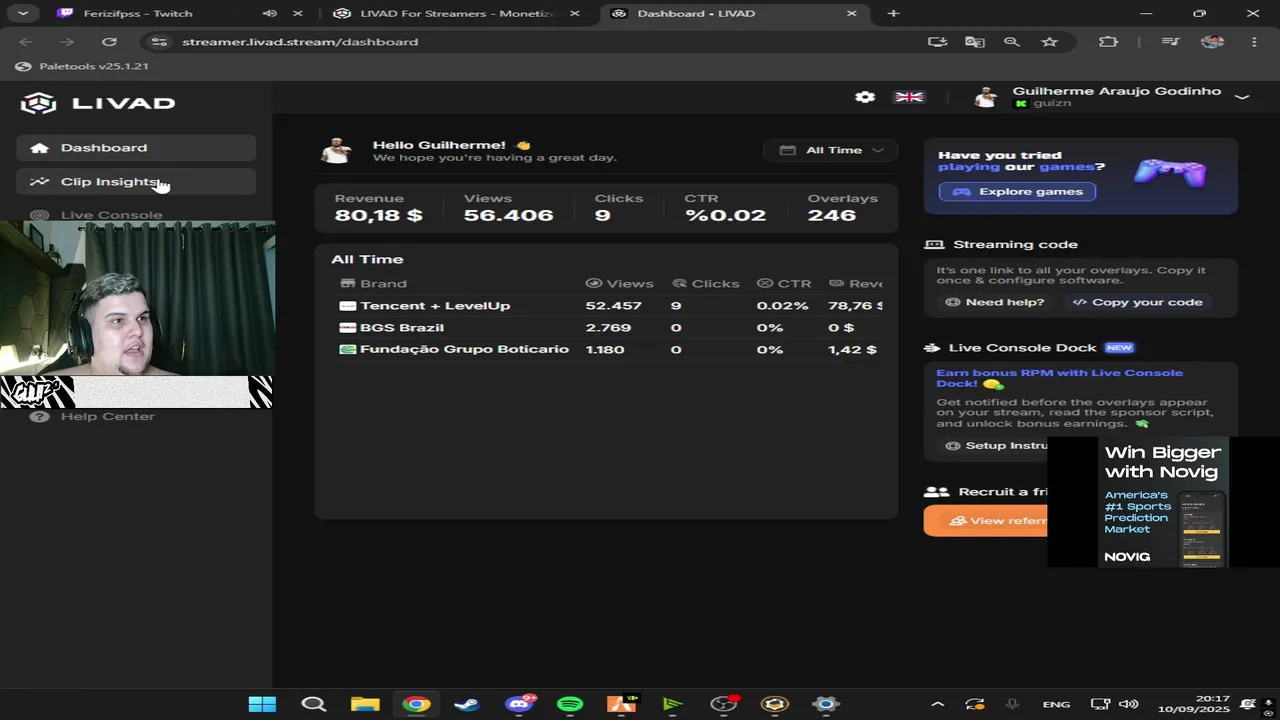
Task: Click the address bar URL
Action: [300, 42]
